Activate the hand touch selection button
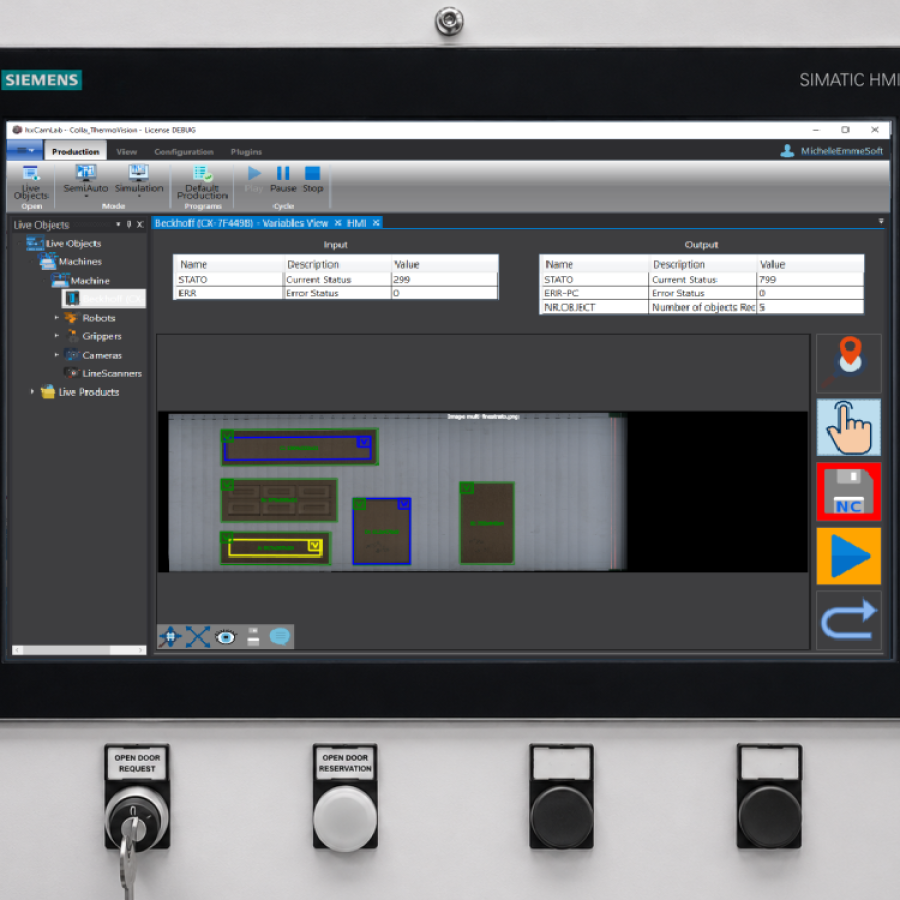Screen dimensions: 900x900 (848, 428)
